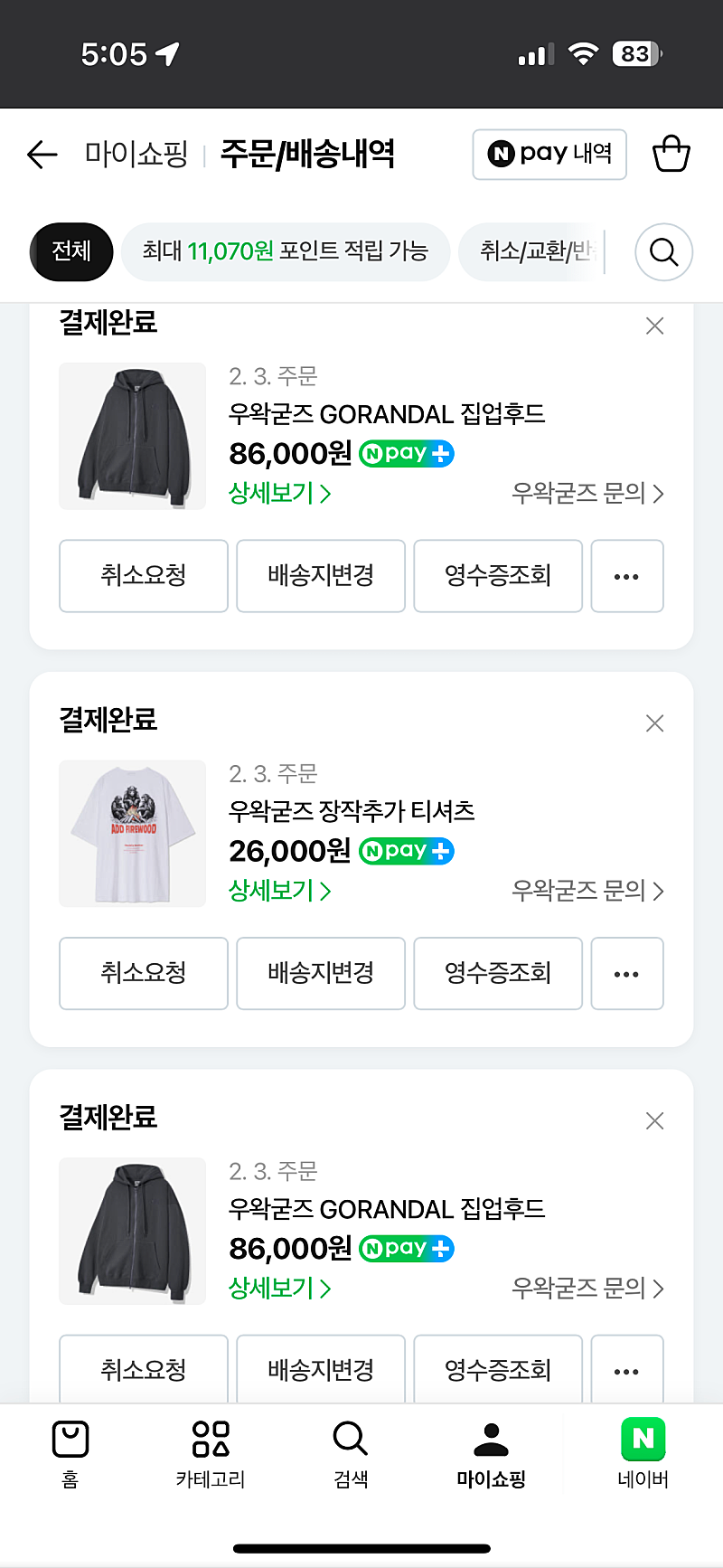This screenshot has width=723, height=1568.
Task: Expand 상세보기 for the 장작추가 티셔츠 order
Action: click(x=279, y=891)
